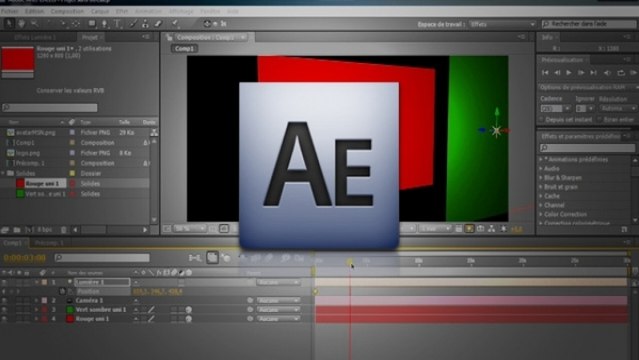Click the stopwatch next to Position property
The image size is (639, 360).
[x=62, y=292]
